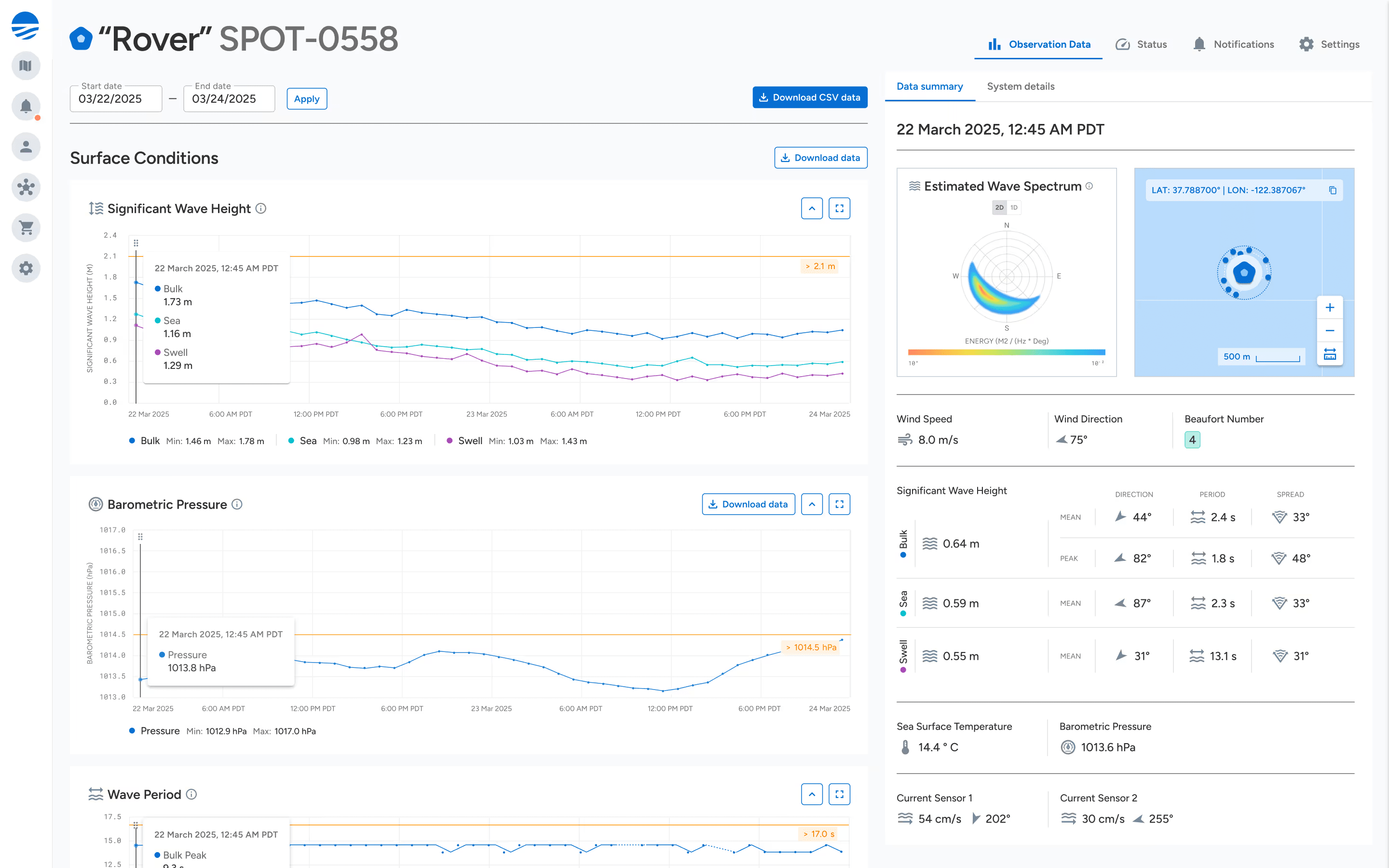The image size is (1389, 868).
Task: Collapse the Significant Wave Height chart
Action: coord(812,208)
